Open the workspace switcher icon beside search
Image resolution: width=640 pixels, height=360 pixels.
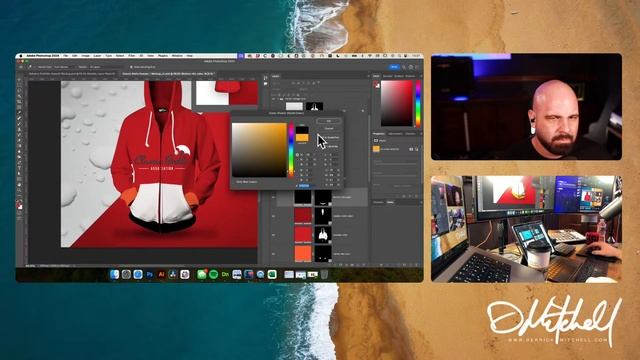[411, 67]
